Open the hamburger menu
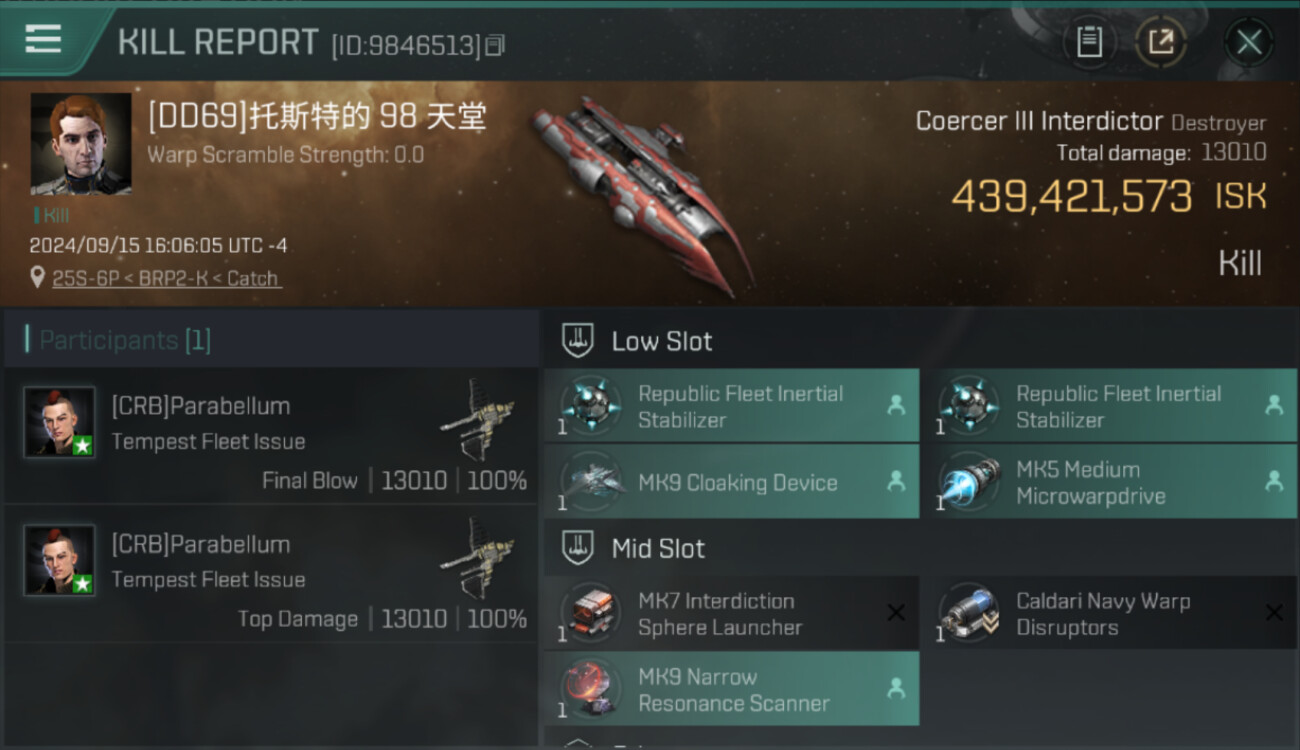 coord(43,39)
